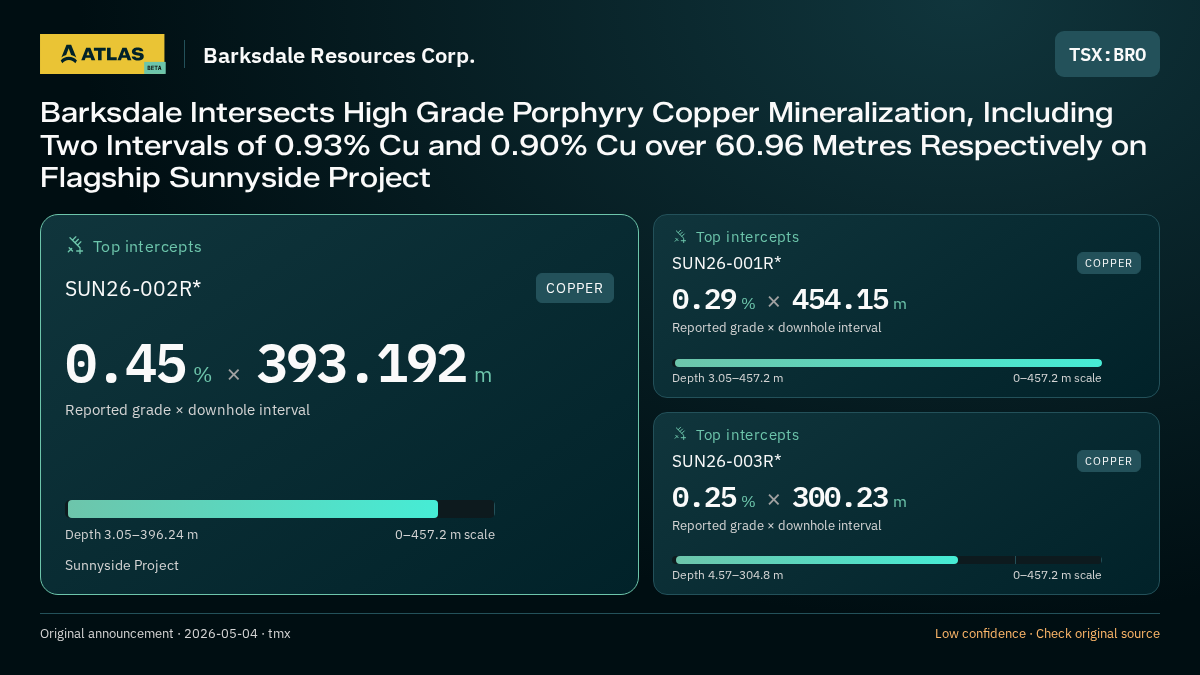Click the 393.192 m interval value
1200x675 pixels.
click(374, 365)
